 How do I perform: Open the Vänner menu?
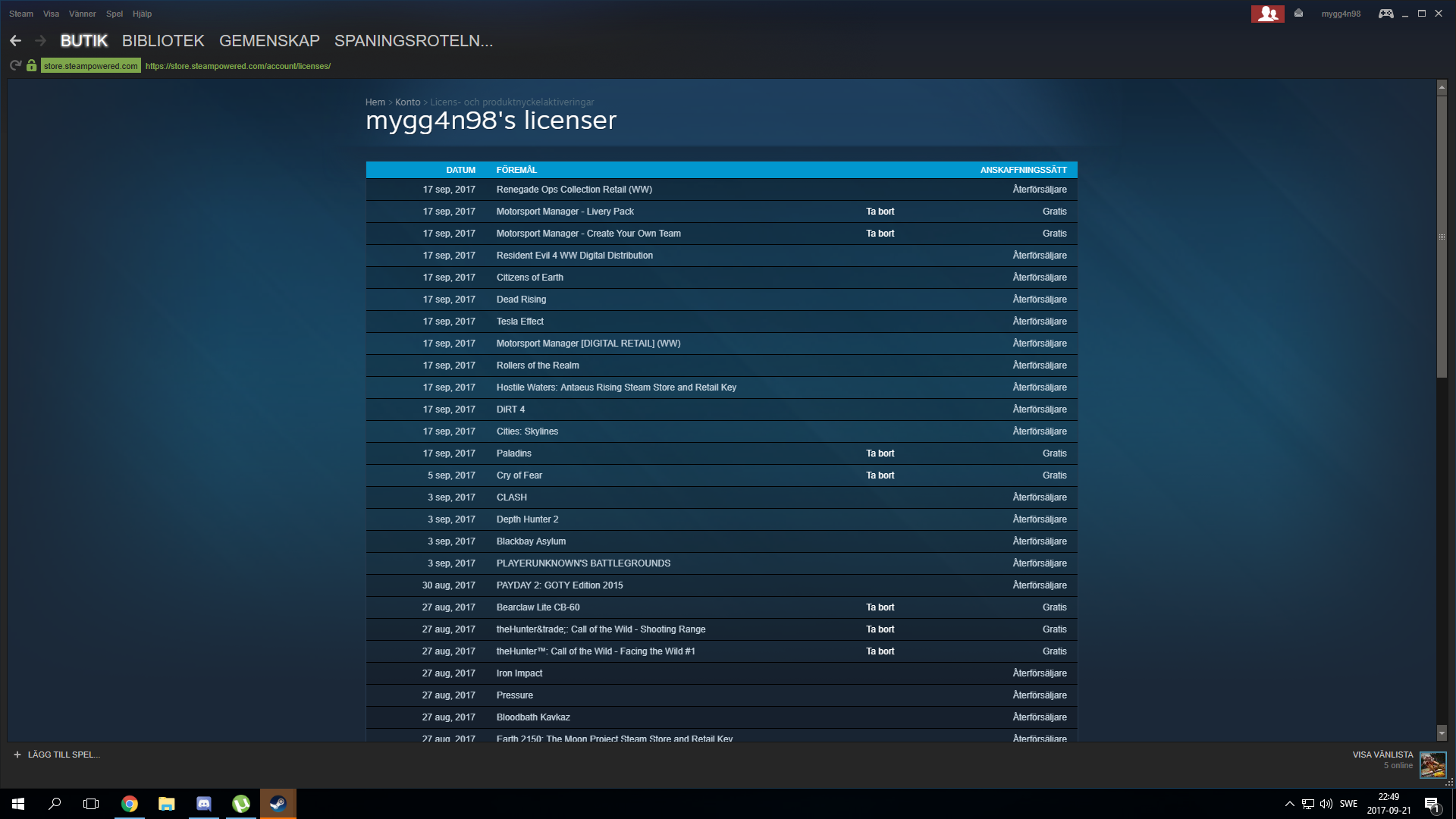tap(83, 14)
